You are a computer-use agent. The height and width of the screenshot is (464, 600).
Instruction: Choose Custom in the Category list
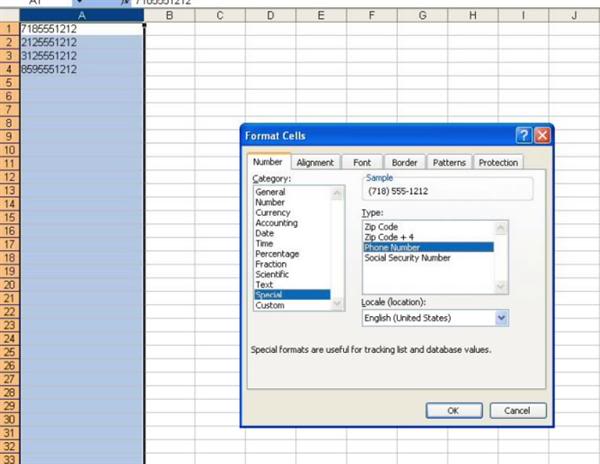(270, 305)
